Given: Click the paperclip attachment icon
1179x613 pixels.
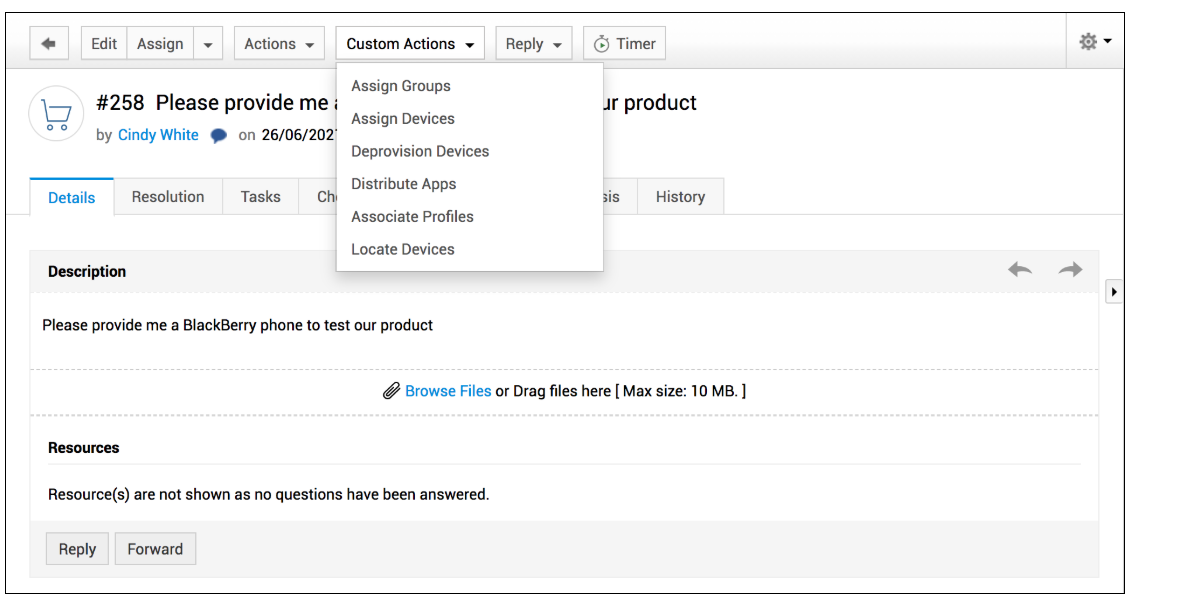Looking at the screenshot, I should click(x=392, y=391).
